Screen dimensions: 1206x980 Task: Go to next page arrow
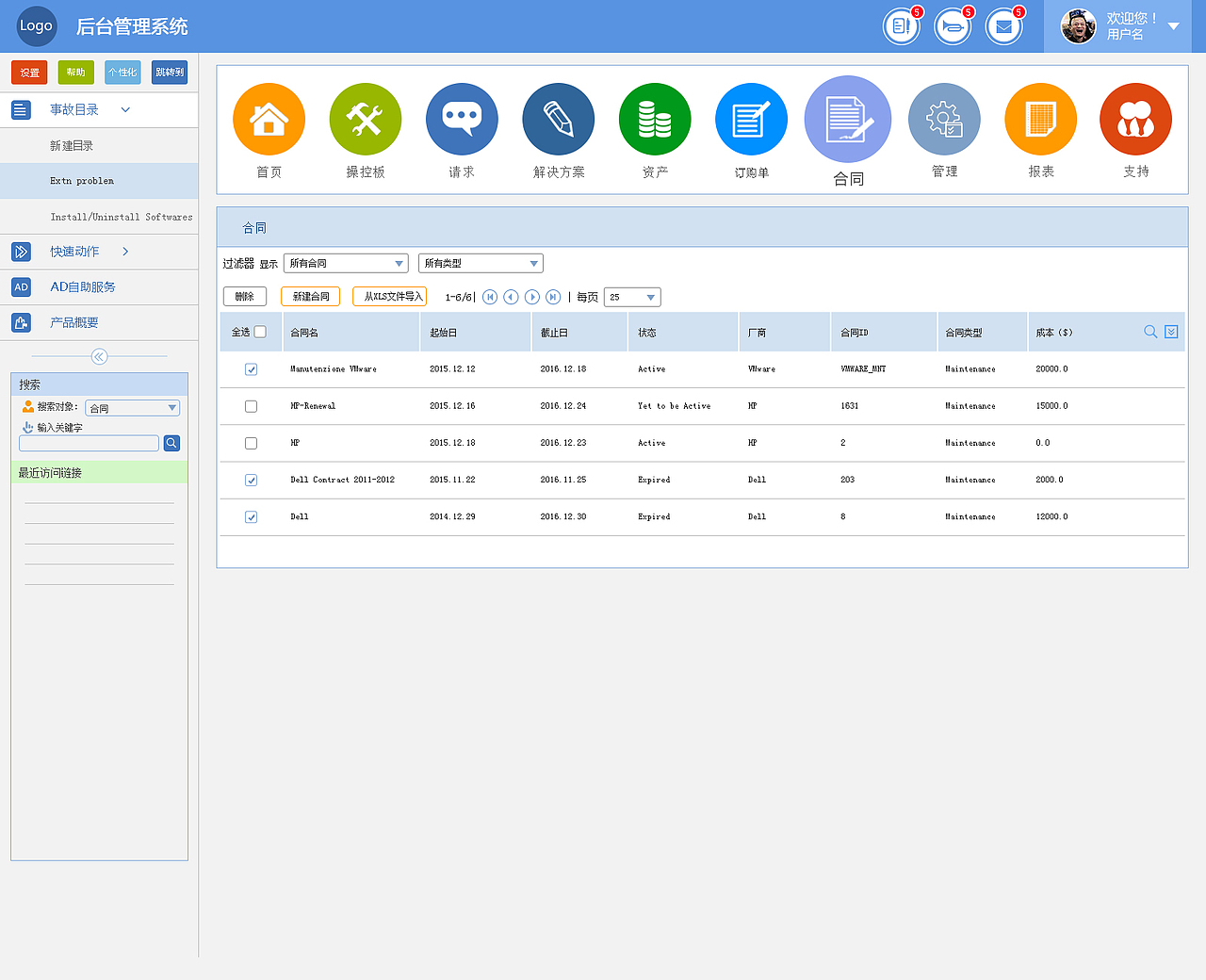(532, 297)
